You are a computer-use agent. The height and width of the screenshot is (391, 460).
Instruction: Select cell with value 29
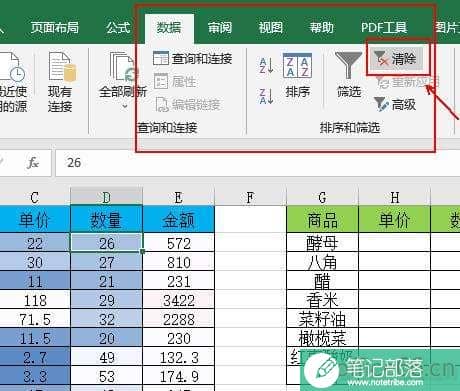(106, 300)
